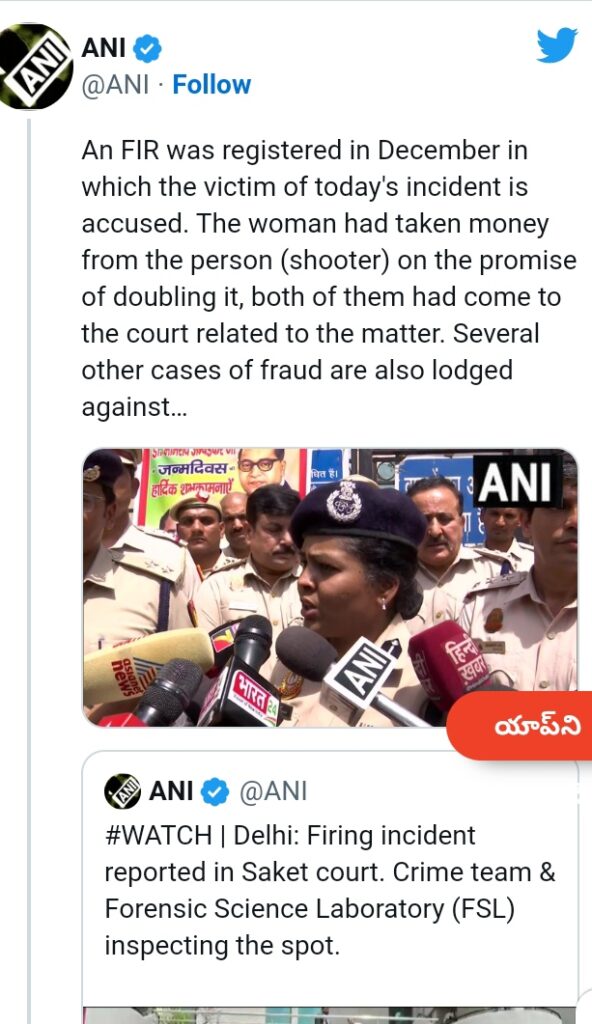Open the quoted tweet's media preview below
This screenshot has height=1024, width=592.
(x=330, y=1015)
